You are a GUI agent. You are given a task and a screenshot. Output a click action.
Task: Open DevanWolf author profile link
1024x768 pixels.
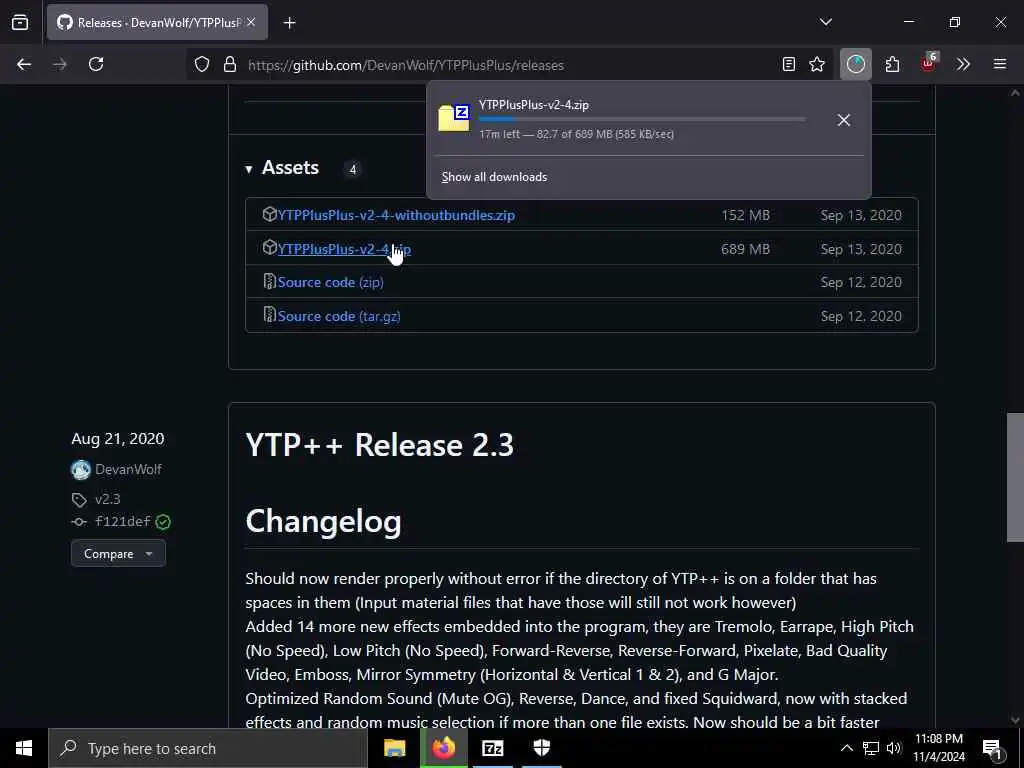click(128, 470)
